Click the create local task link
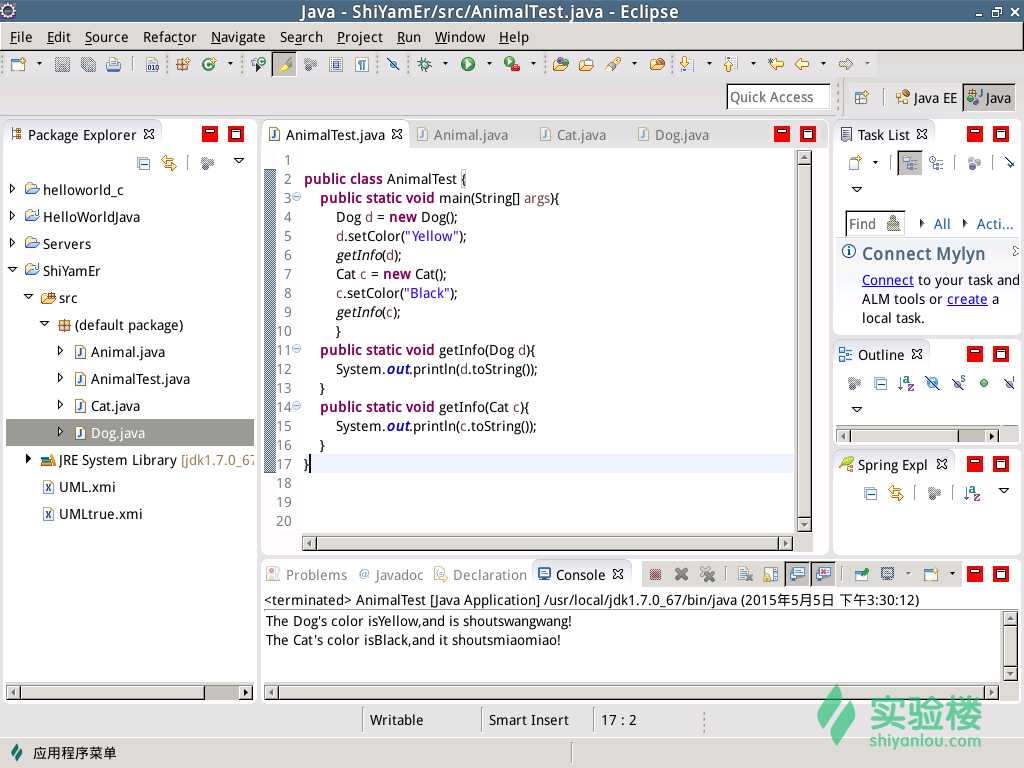Viewport: 1024px width, 768px height. pyautogui.click(x=967, y=299)
